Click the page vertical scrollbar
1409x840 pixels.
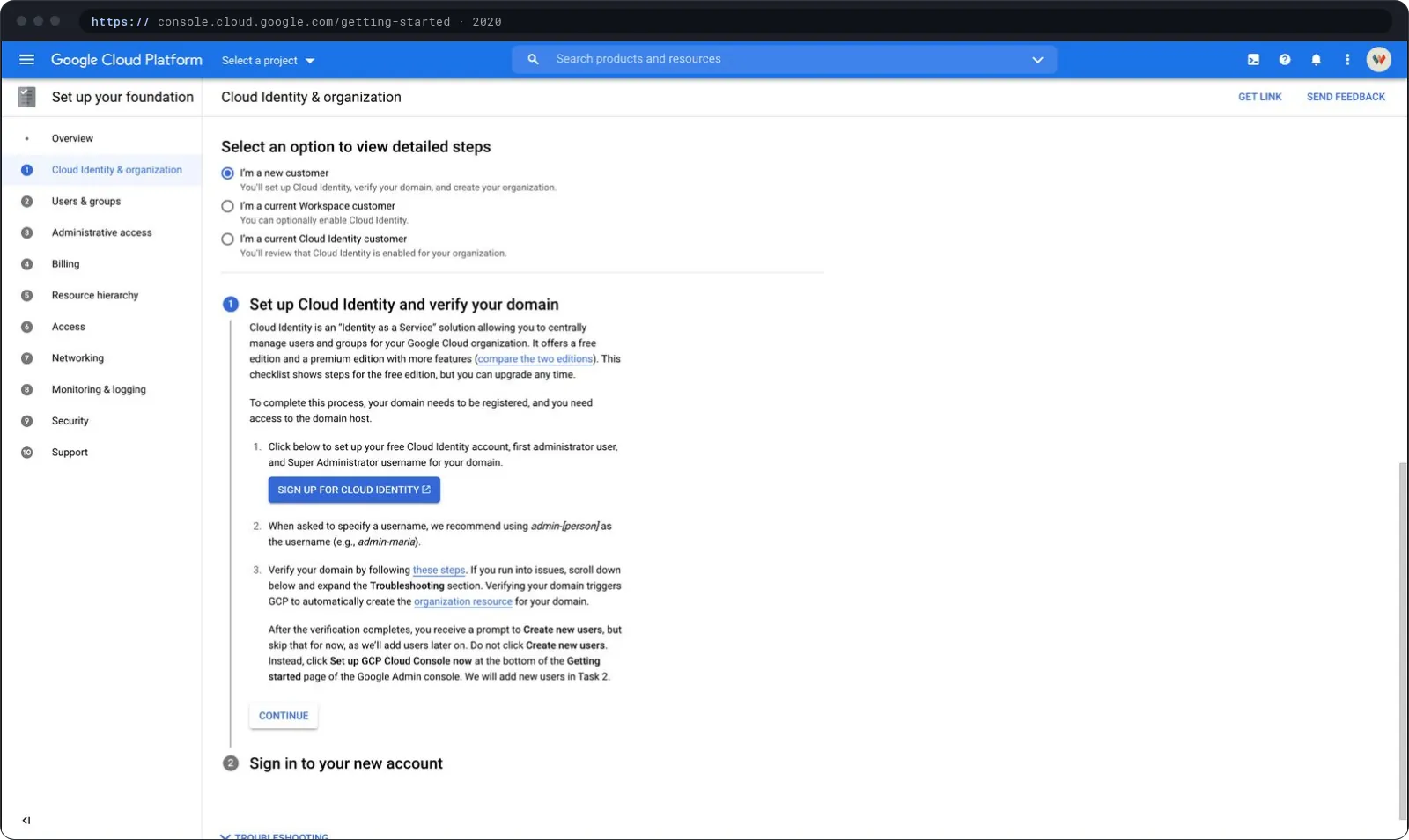[1403, 639]
